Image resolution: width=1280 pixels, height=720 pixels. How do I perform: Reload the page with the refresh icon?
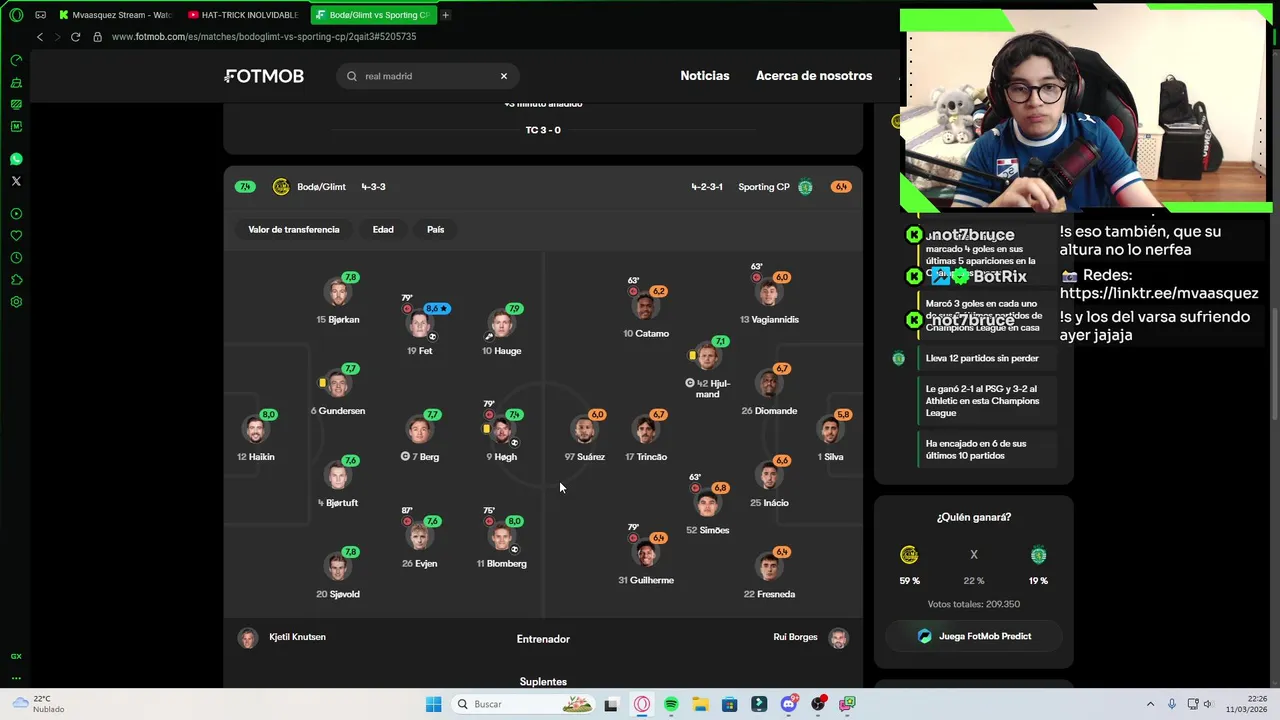tap(75, 37)
